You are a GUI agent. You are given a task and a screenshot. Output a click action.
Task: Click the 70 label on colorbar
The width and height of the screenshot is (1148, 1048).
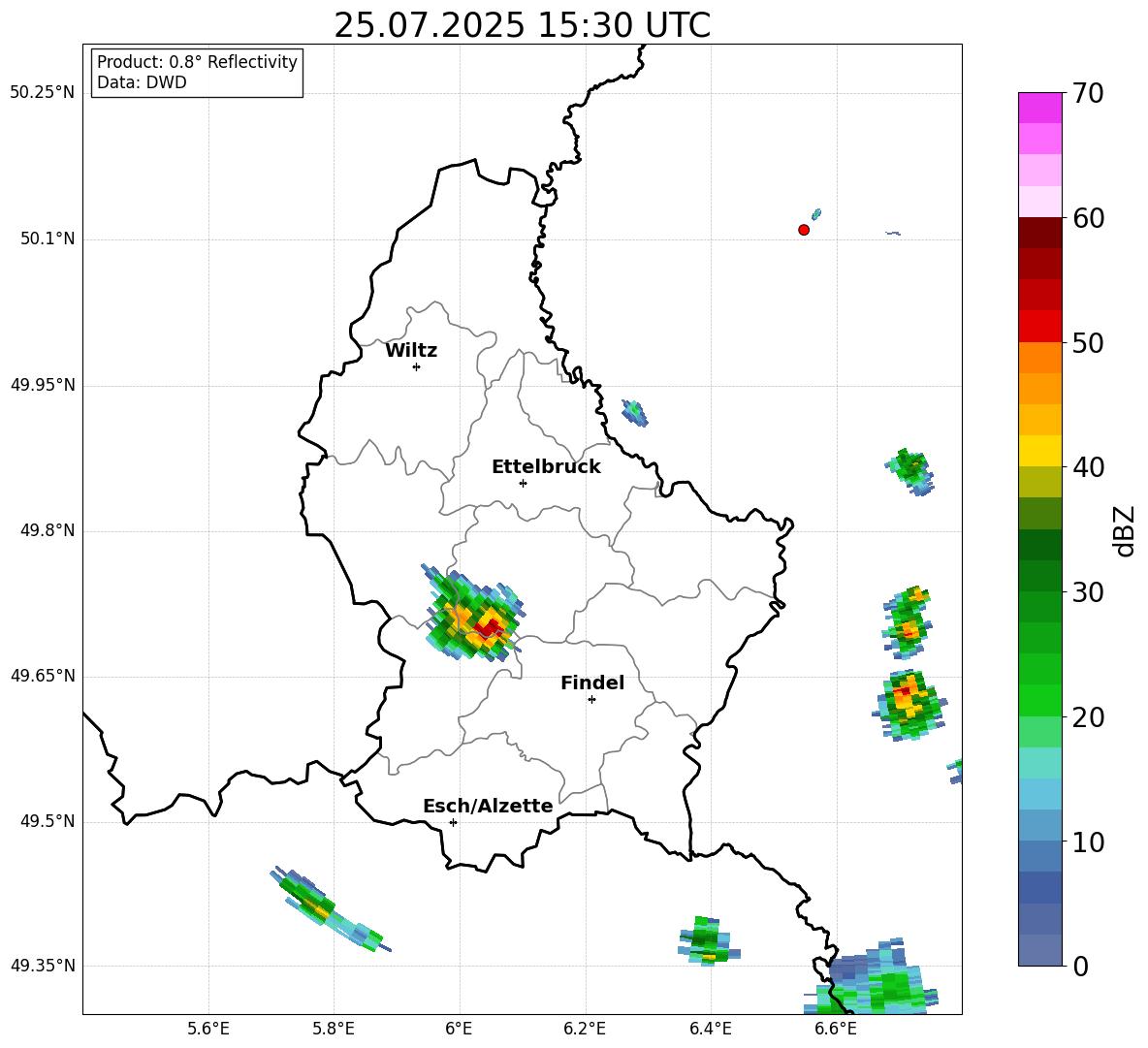[x=1088, y=94]
